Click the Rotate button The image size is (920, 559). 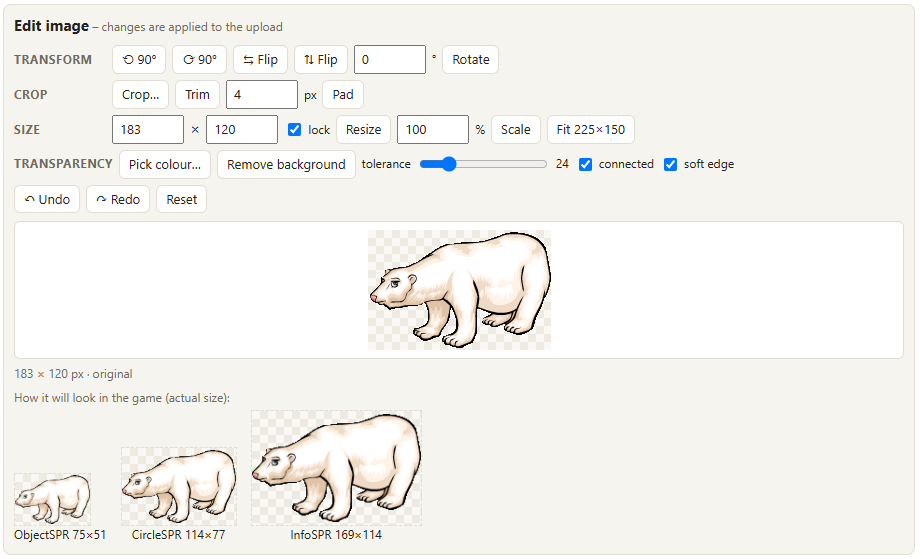pos(471,59)
